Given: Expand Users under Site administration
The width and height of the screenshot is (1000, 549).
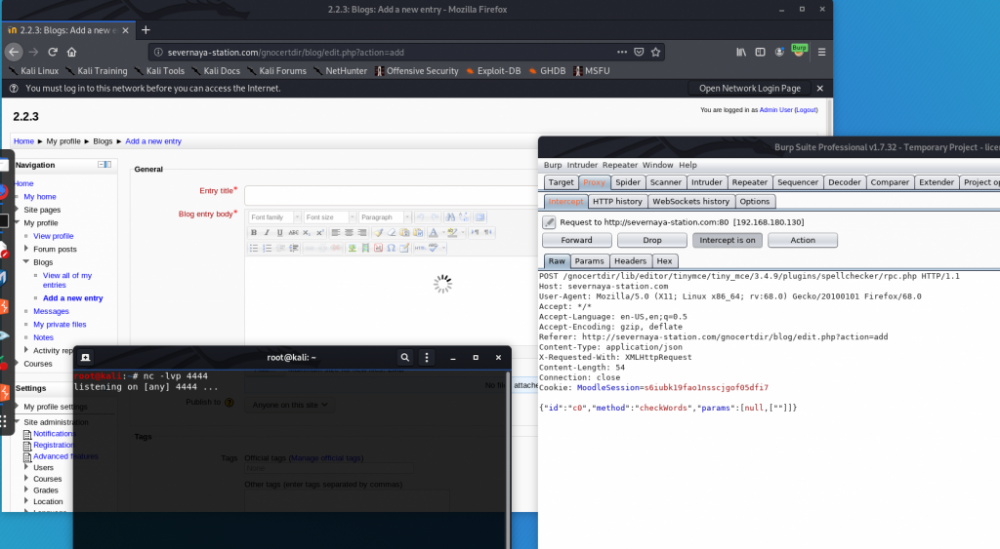Looking at the screenshot, I should [x=26, y=467].
